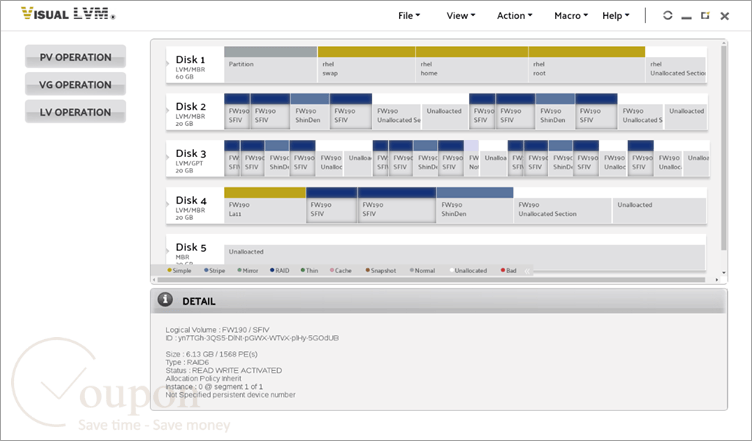Select Unalloacted block on Disk 5
752x441 pixels.
(x=464, y=256)
